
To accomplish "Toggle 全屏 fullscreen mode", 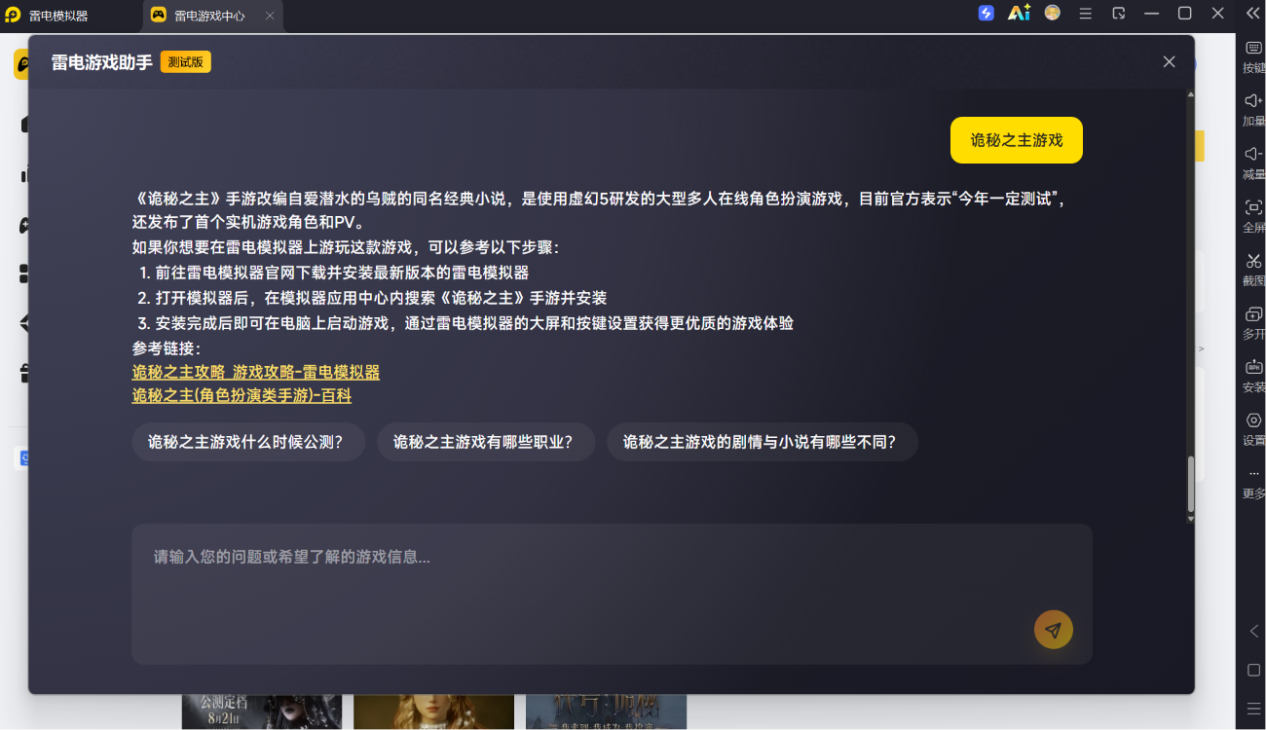I will [x=1253, y=215].
